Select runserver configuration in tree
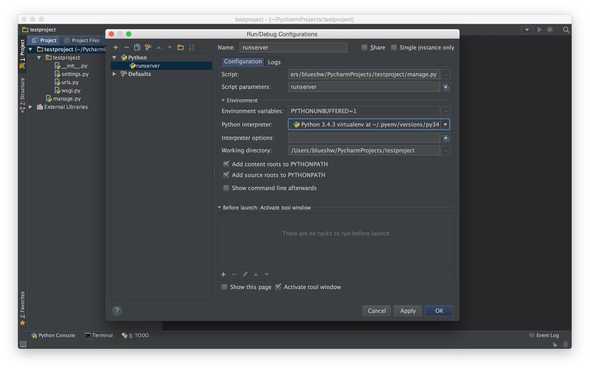The image size is (590, 371). [161, 66]
